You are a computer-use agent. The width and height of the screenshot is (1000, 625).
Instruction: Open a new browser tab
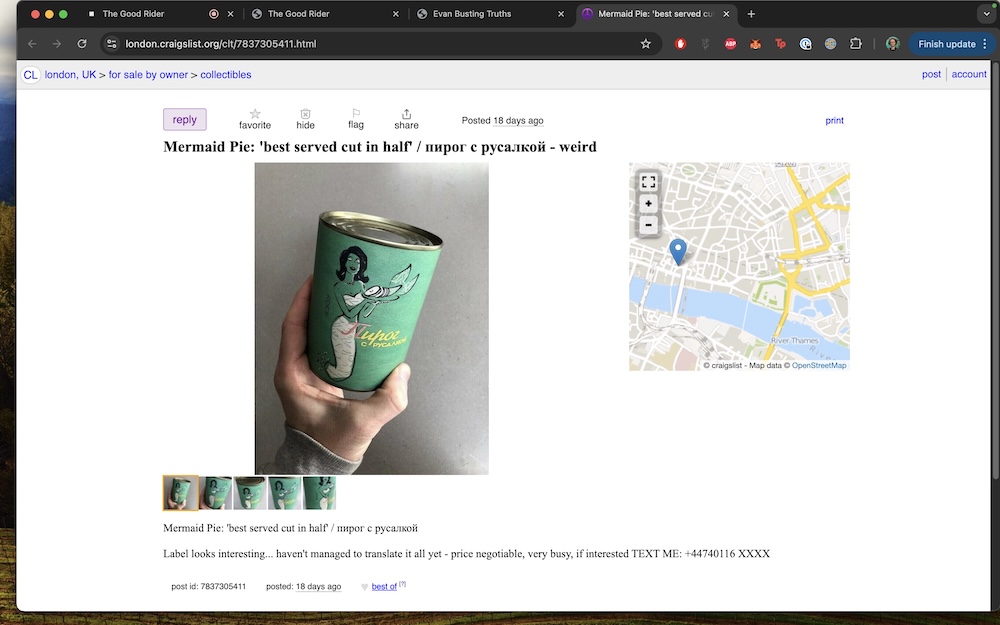coord(751,14)
